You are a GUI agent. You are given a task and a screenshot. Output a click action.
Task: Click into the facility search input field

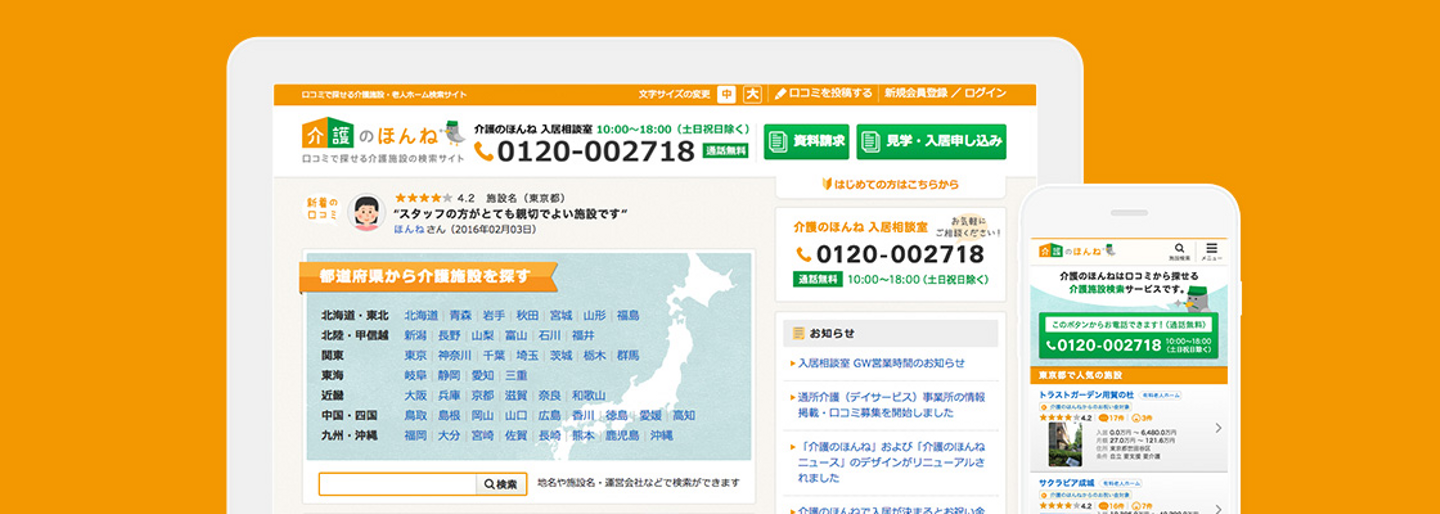[398, 484]
